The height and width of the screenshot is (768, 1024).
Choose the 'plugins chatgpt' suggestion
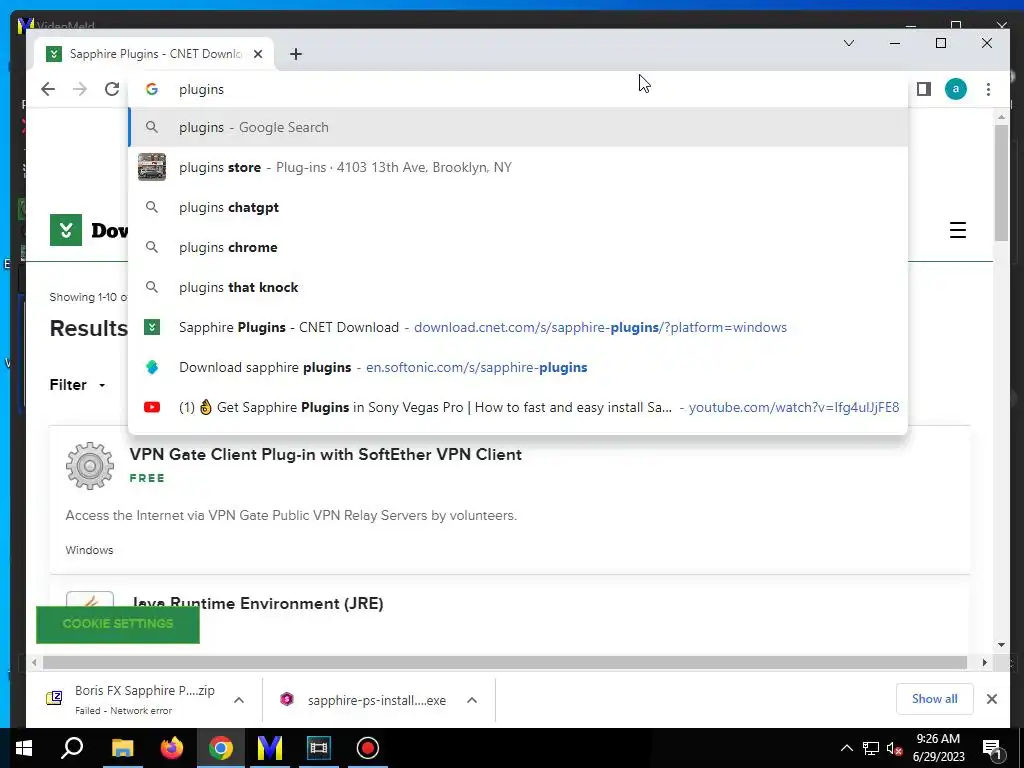pyautogui.click(x=518, y=207)
